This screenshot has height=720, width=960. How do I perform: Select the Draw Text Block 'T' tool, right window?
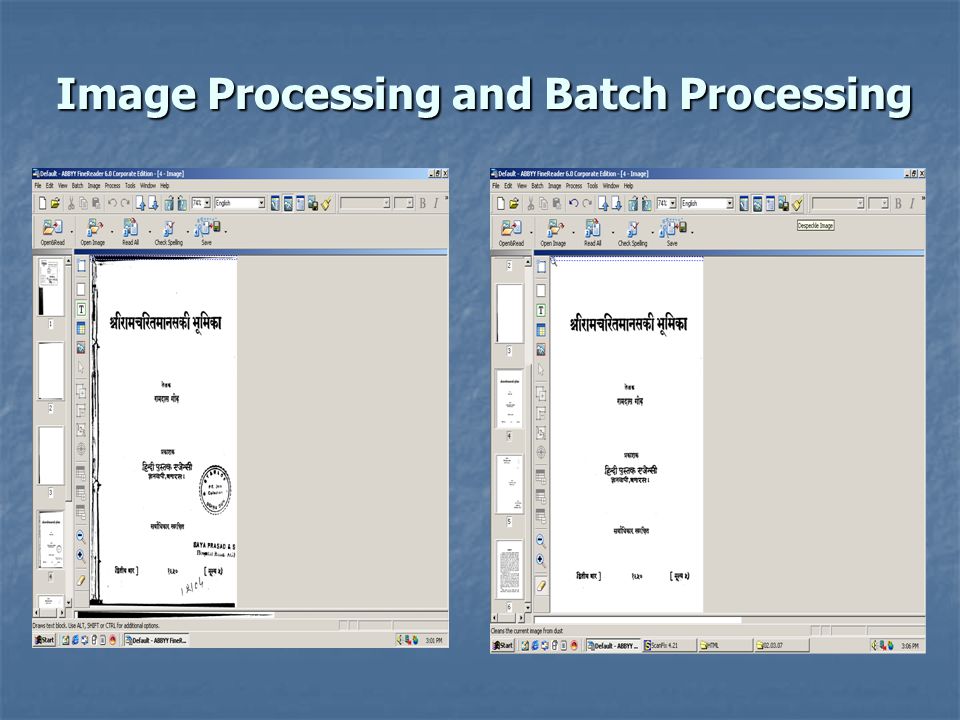pyautogui.click(x=541, y=310)
